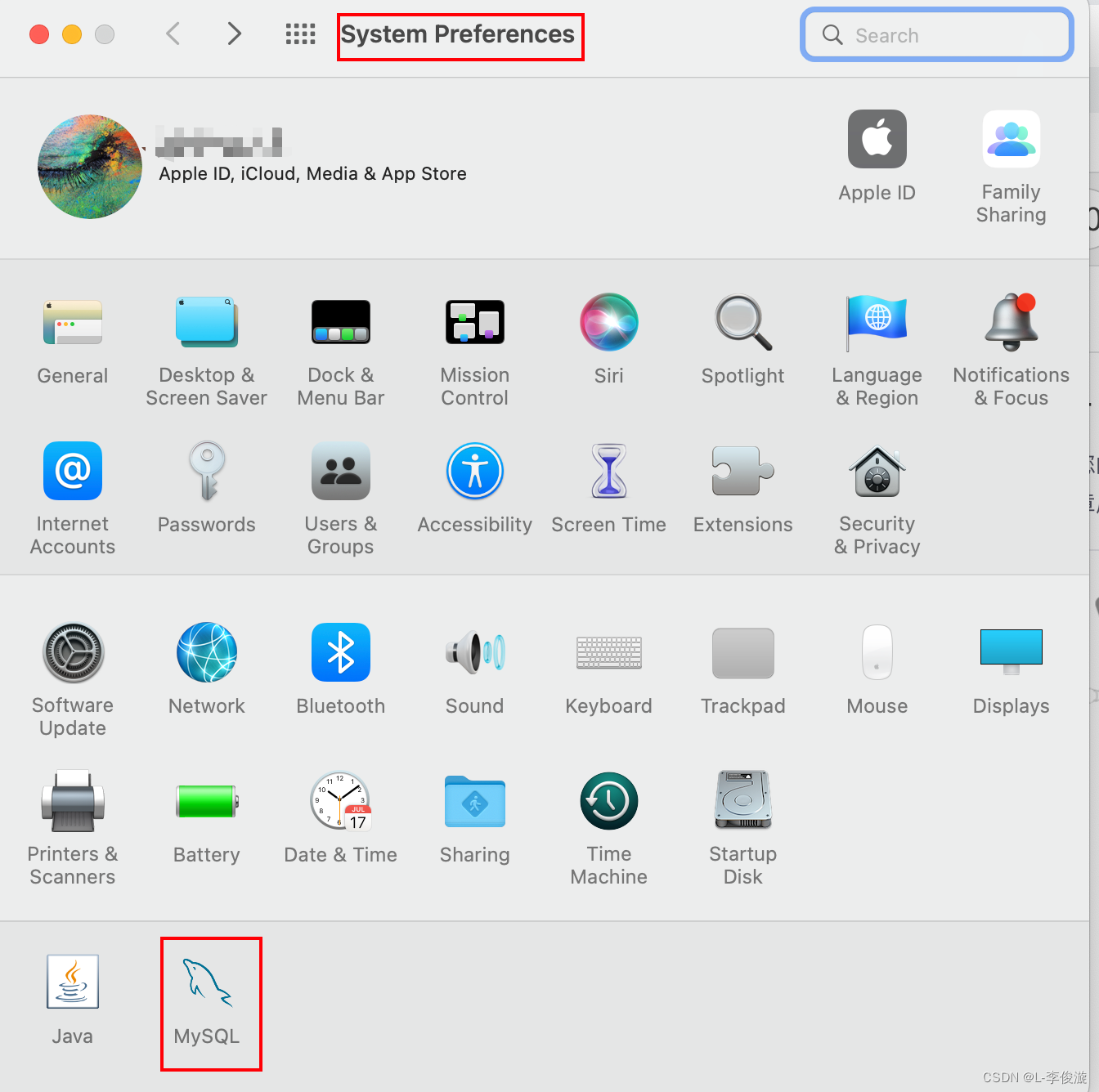
Task: Click 'Apple ID, iCloud, Media & App Store' text
Action: pos(312,173)
